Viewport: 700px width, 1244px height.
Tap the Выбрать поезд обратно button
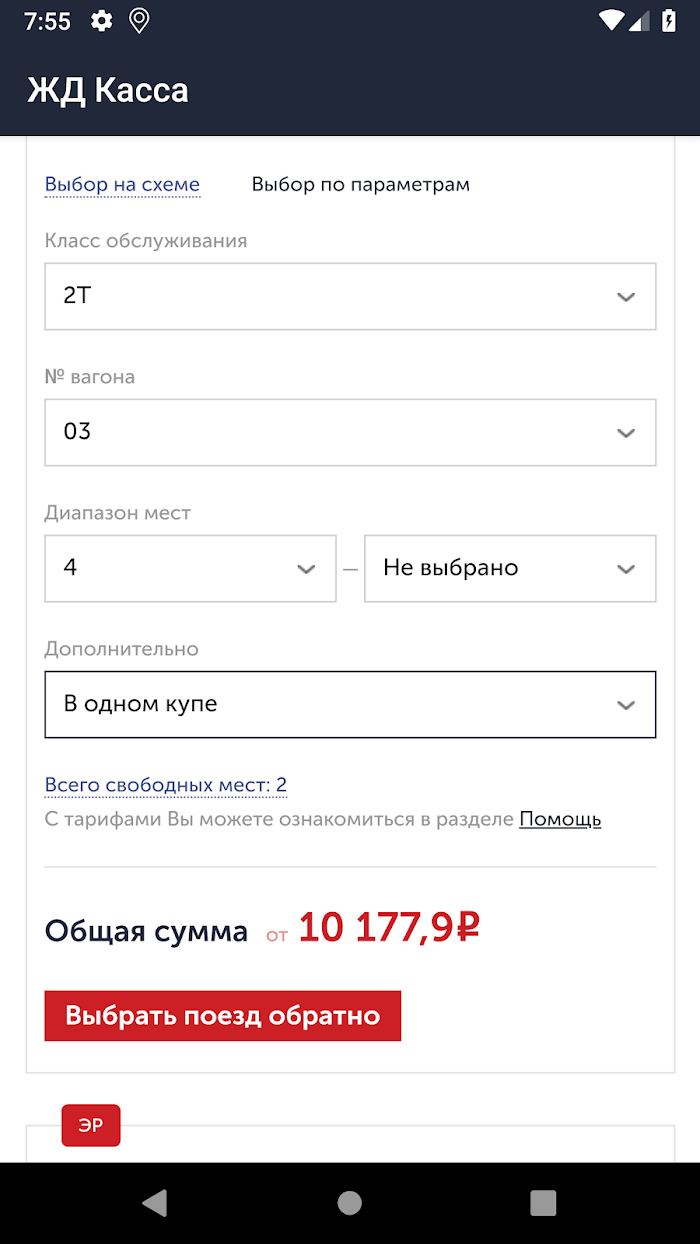point(223,1016)
